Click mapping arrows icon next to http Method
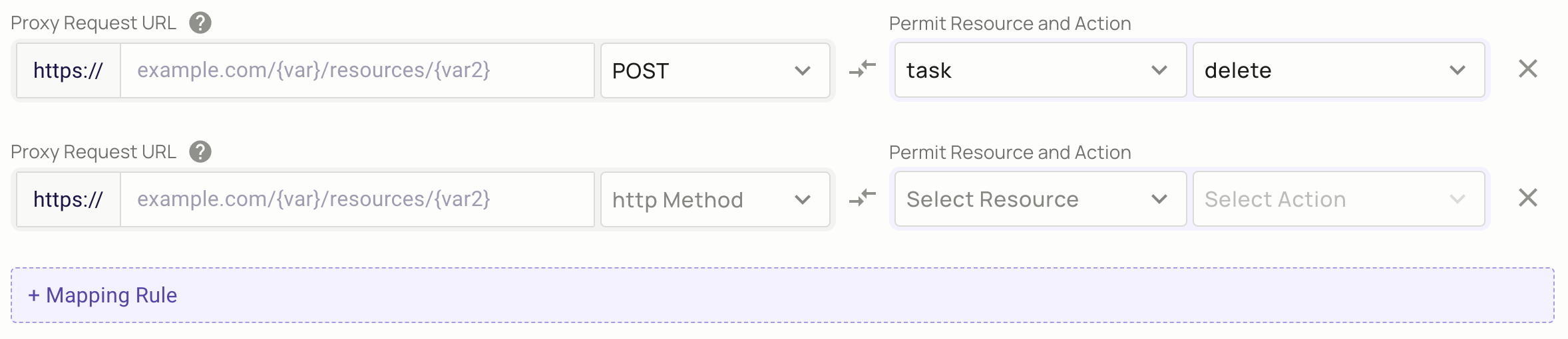This screenshot has width=1568, height=339. 863,198
